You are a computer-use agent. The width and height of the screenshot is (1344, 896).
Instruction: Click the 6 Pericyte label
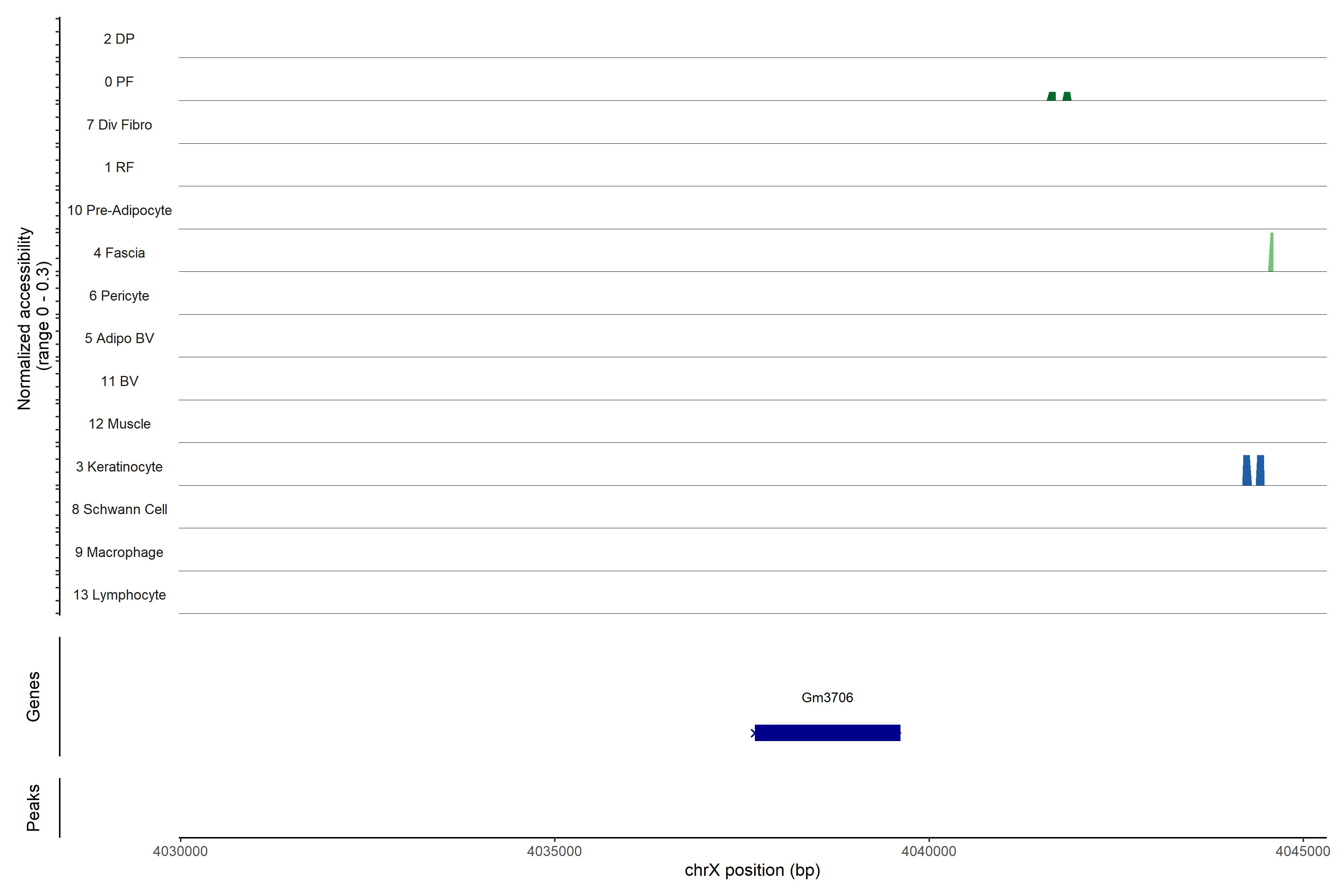tap(119, 295)
